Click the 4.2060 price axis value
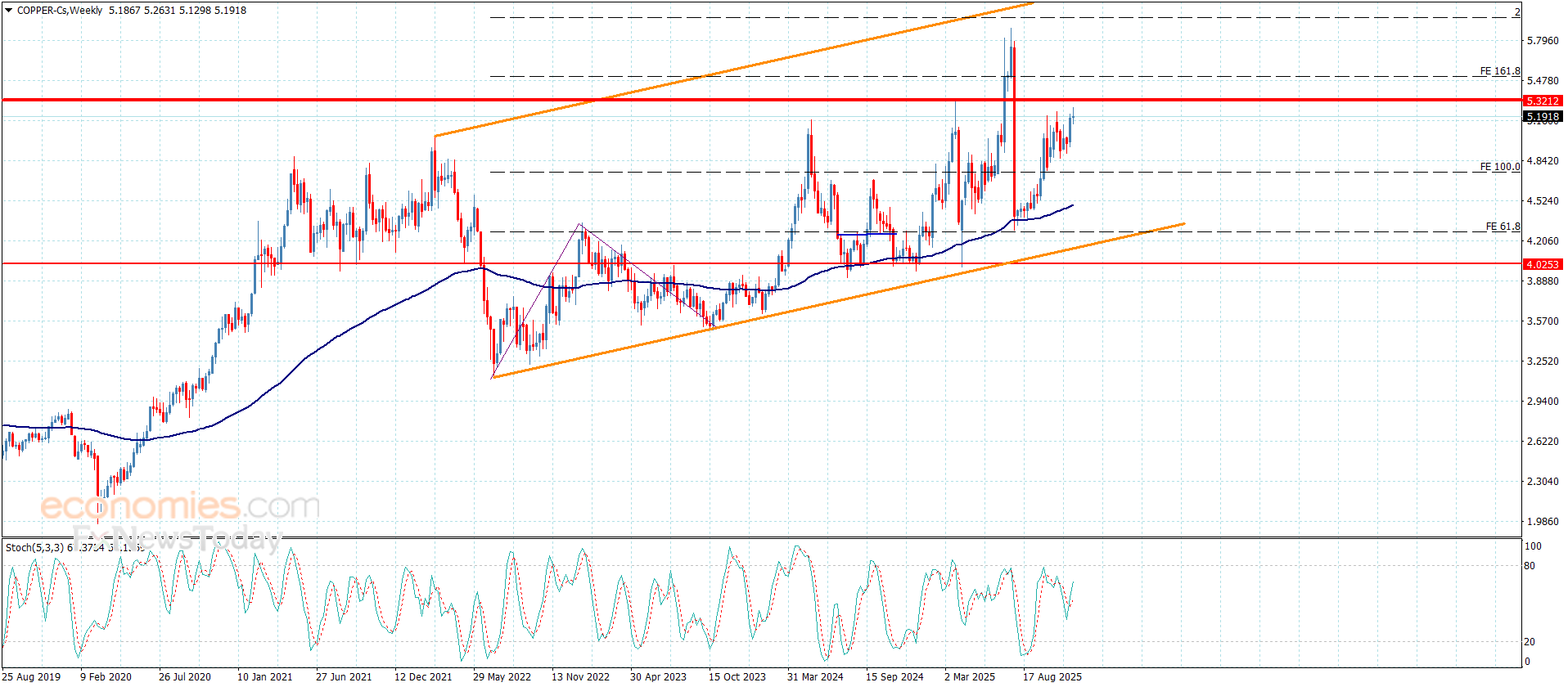The height and width of the screenshot is (687, 1568). click(x=1543, y=240)
